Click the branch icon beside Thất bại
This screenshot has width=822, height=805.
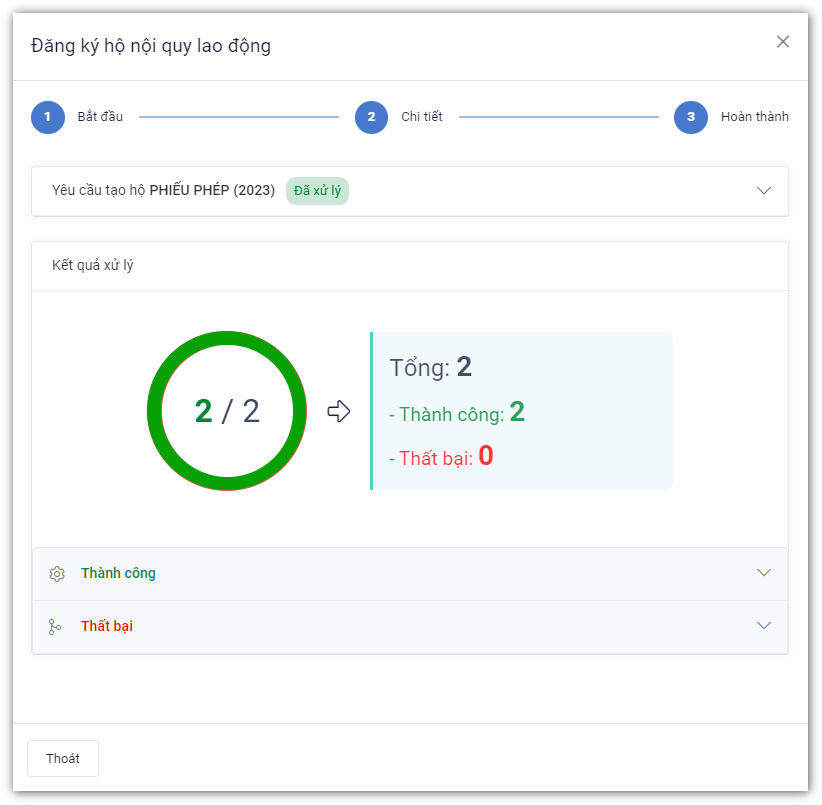coord(55,627)
